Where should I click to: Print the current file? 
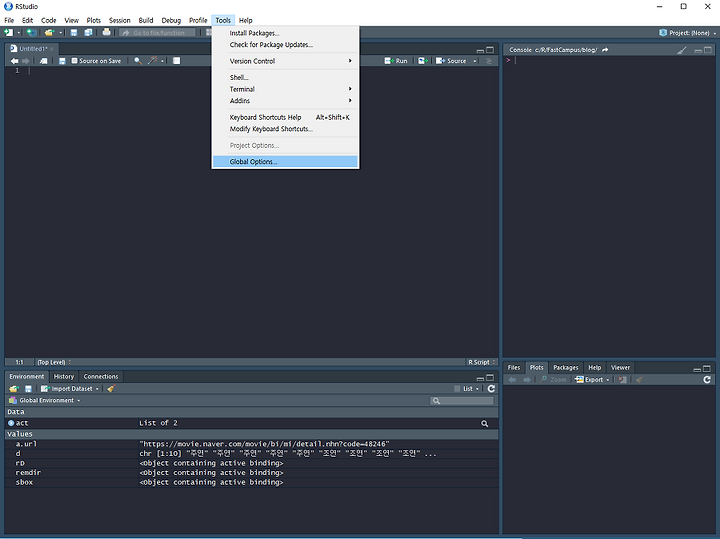tap(107, 32)
